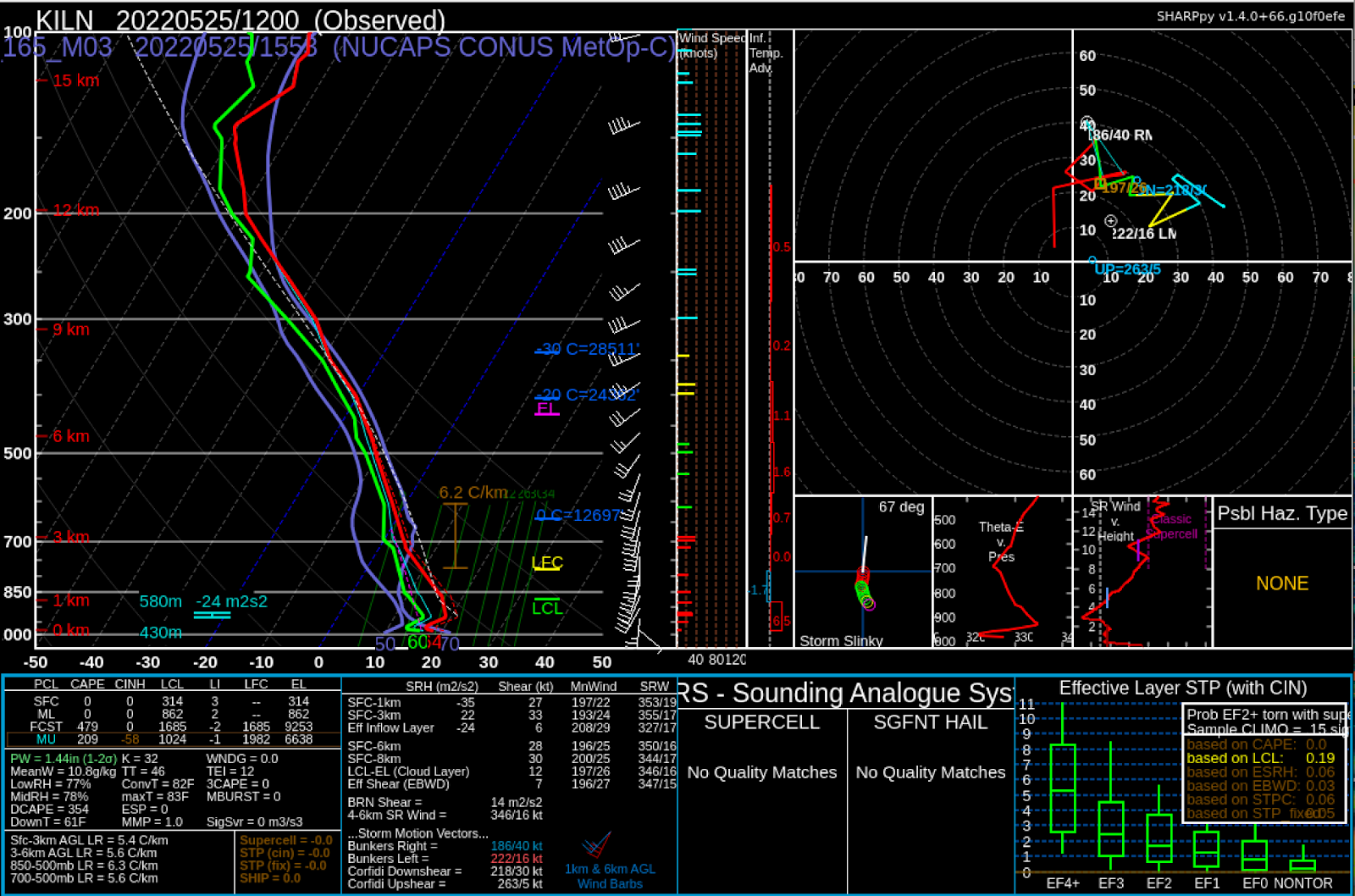The image size is (1355, 896).
Task: Click the NONE hazard type value
Action: tap(1282, 584)
